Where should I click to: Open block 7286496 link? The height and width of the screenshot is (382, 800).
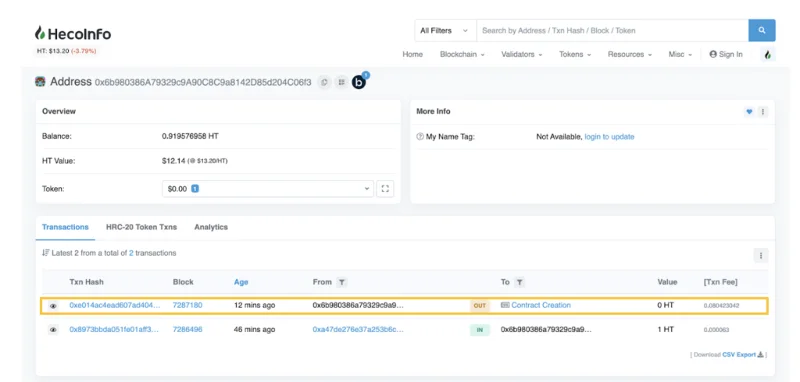click(x=187, y=330)
